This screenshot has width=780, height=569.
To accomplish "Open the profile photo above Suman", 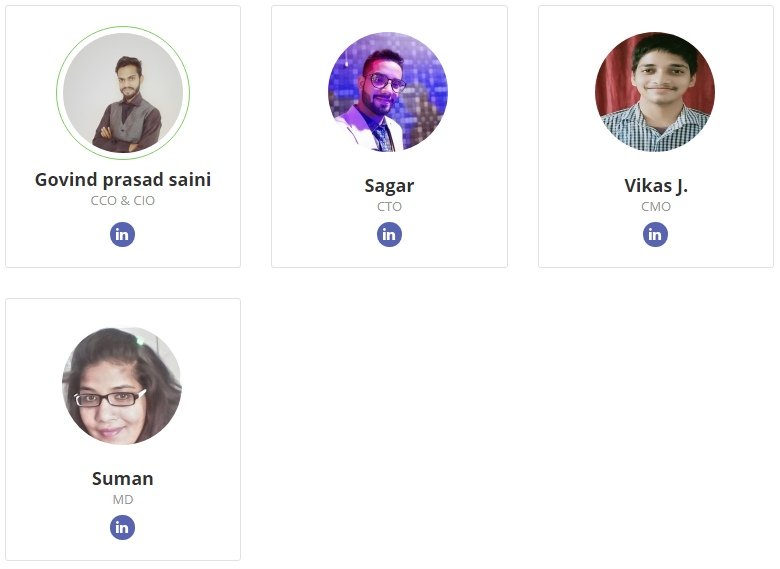I will pos(122,385).
